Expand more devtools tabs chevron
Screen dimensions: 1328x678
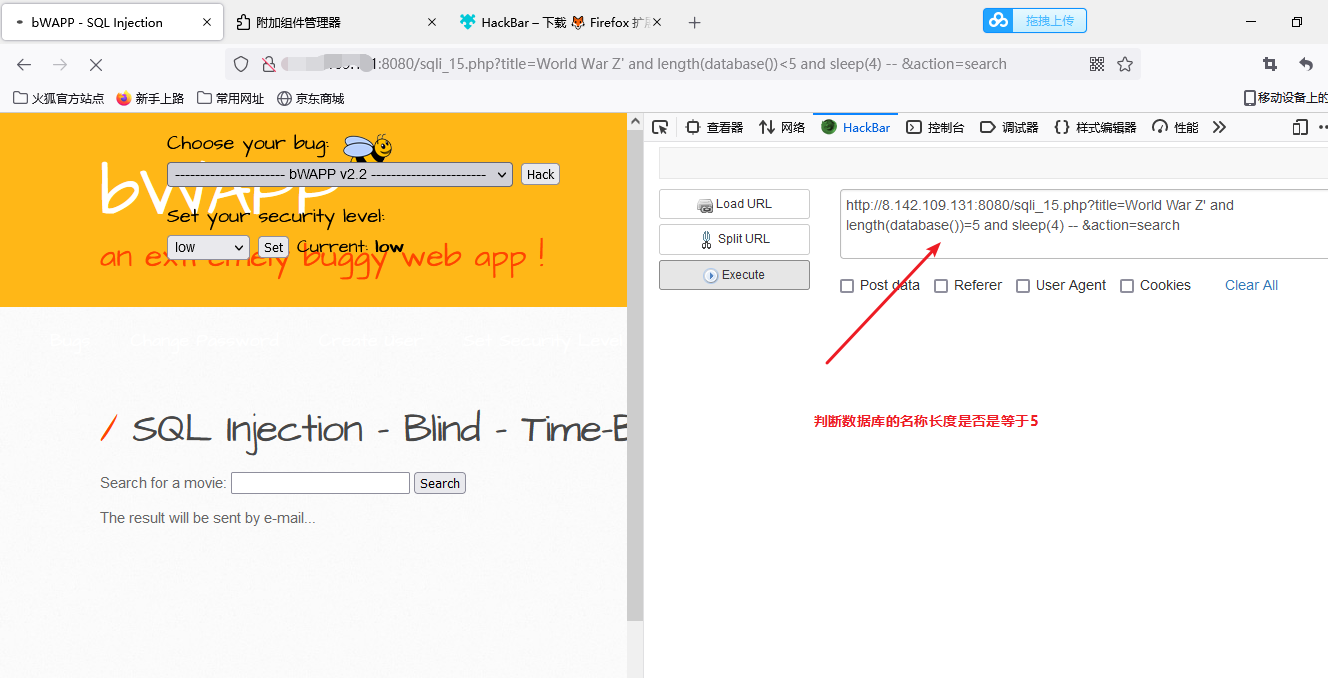(x=1219, y=127)
